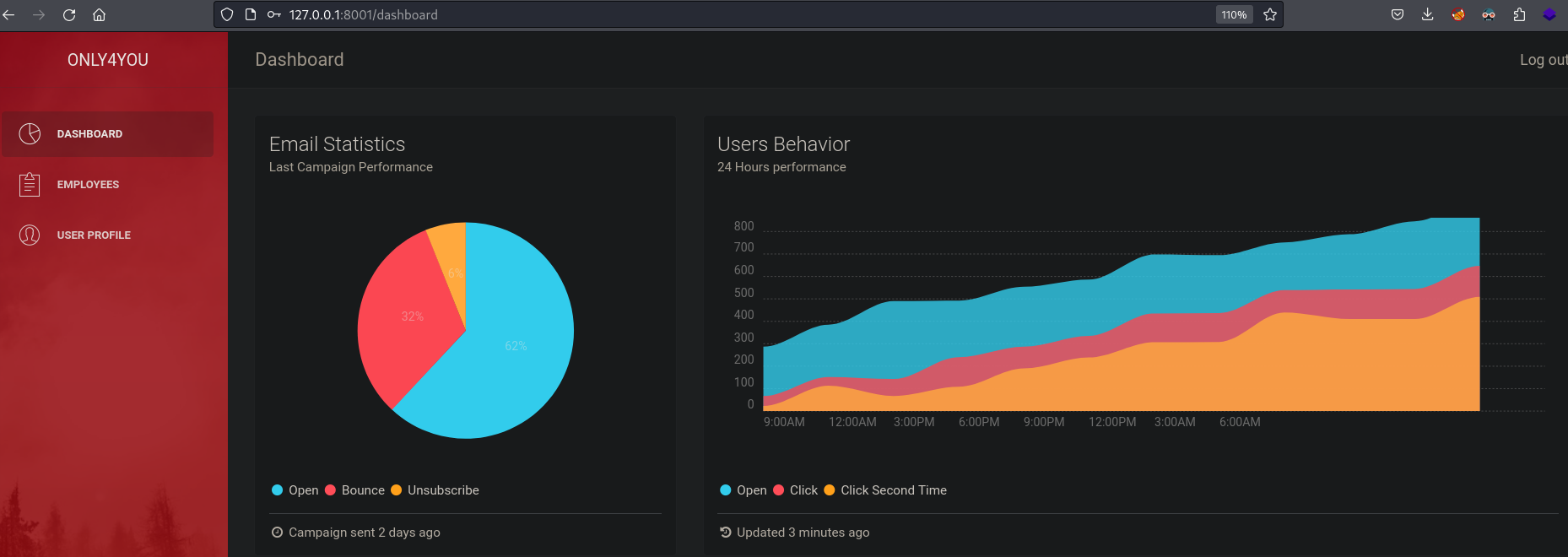This screenshot has height=557, width=1568.
Task: Click the address bar URL field
Action: pos(675,15)
